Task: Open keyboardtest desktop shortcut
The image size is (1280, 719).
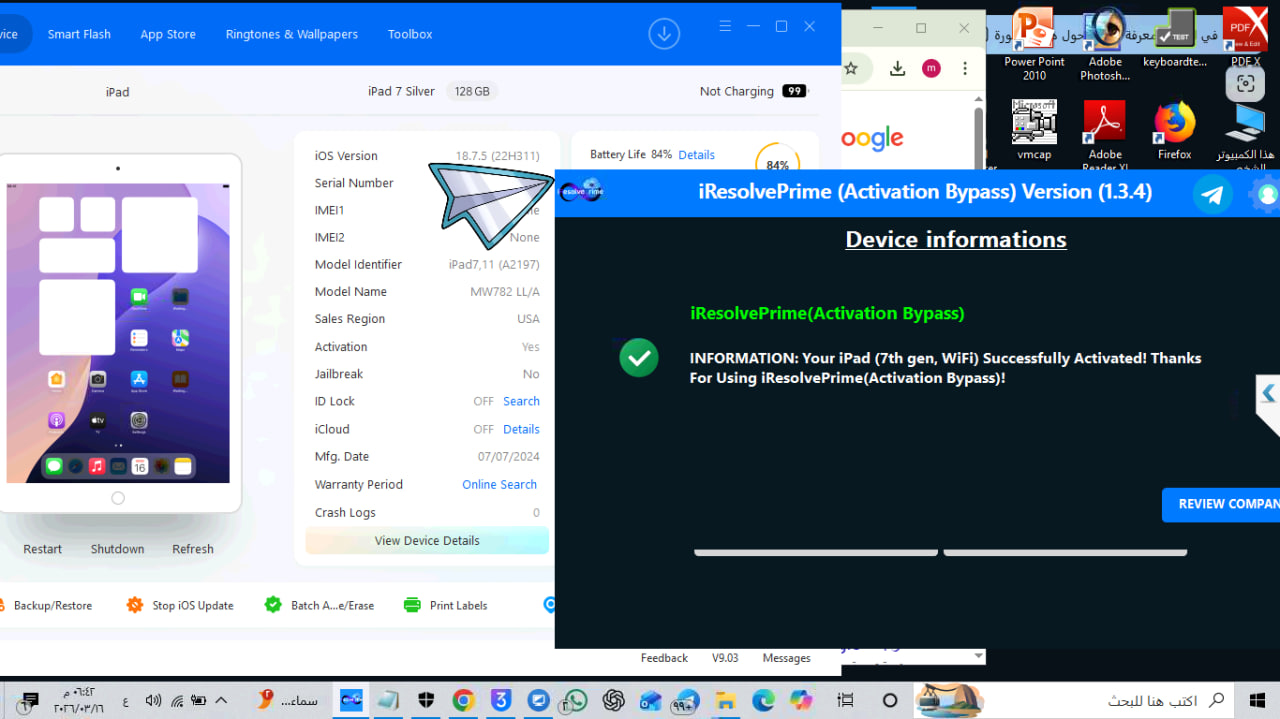Action: click(x=1175, y=38)
